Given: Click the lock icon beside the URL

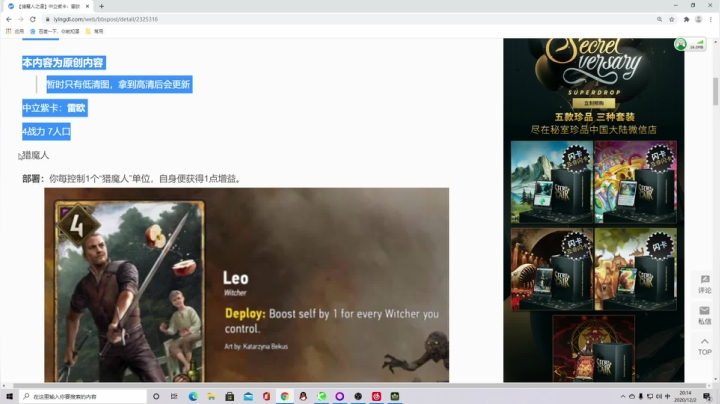Looking at the screenshot, I should click(47, 19).
